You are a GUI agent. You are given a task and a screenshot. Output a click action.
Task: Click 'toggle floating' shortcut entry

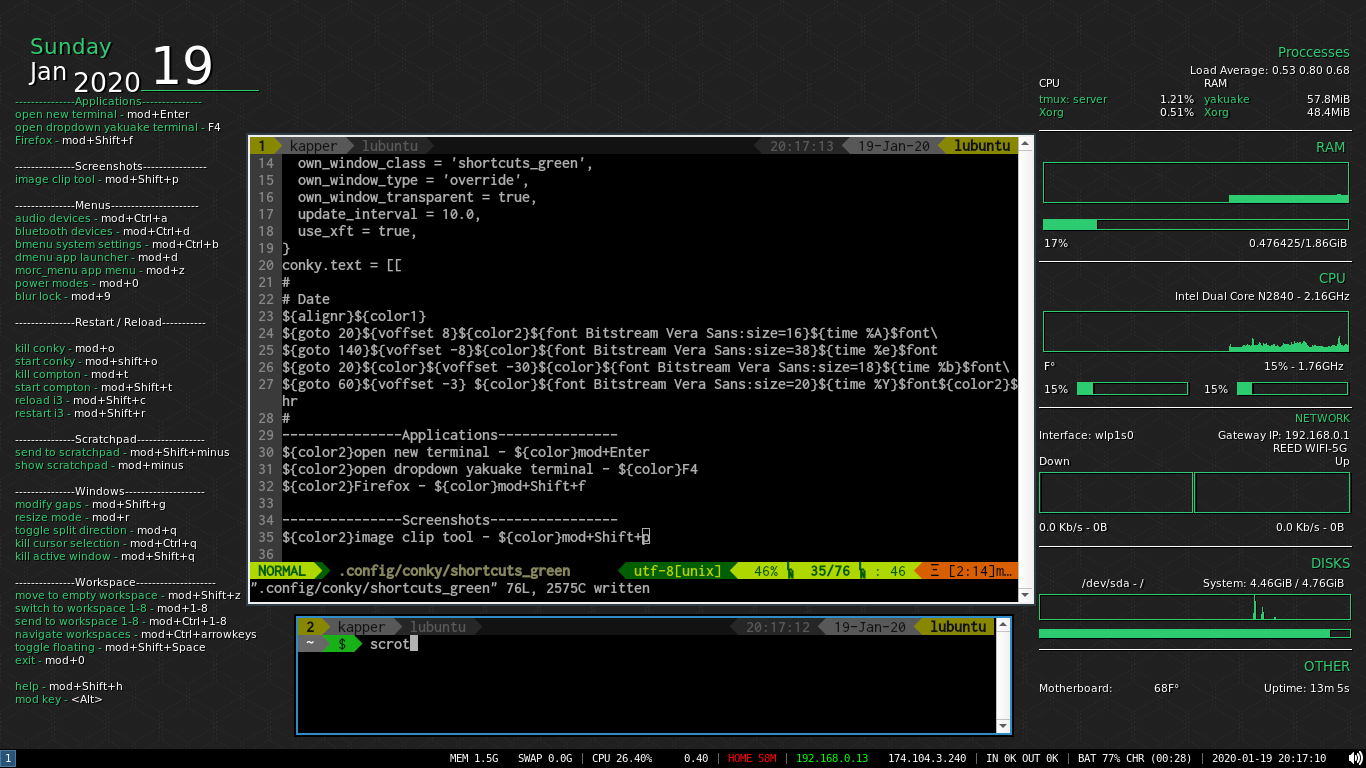[55, 647]
